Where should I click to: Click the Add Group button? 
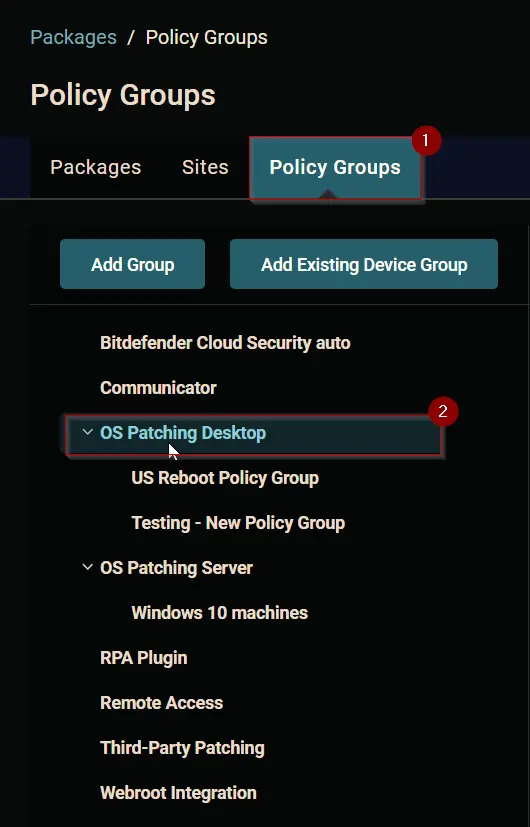132,264
